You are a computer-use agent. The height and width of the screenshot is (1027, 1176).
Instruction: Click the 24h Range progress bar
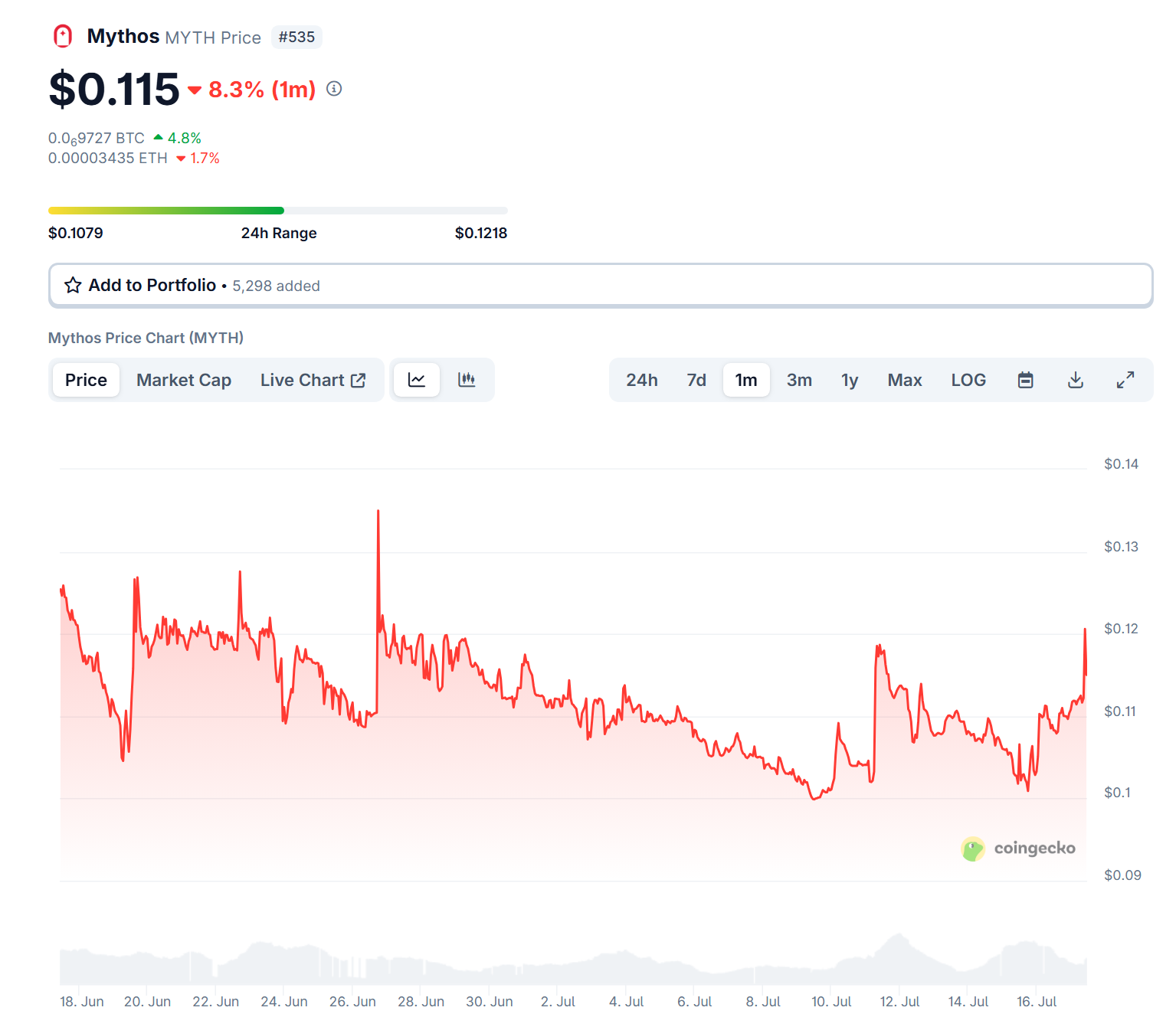click(277, 211)
